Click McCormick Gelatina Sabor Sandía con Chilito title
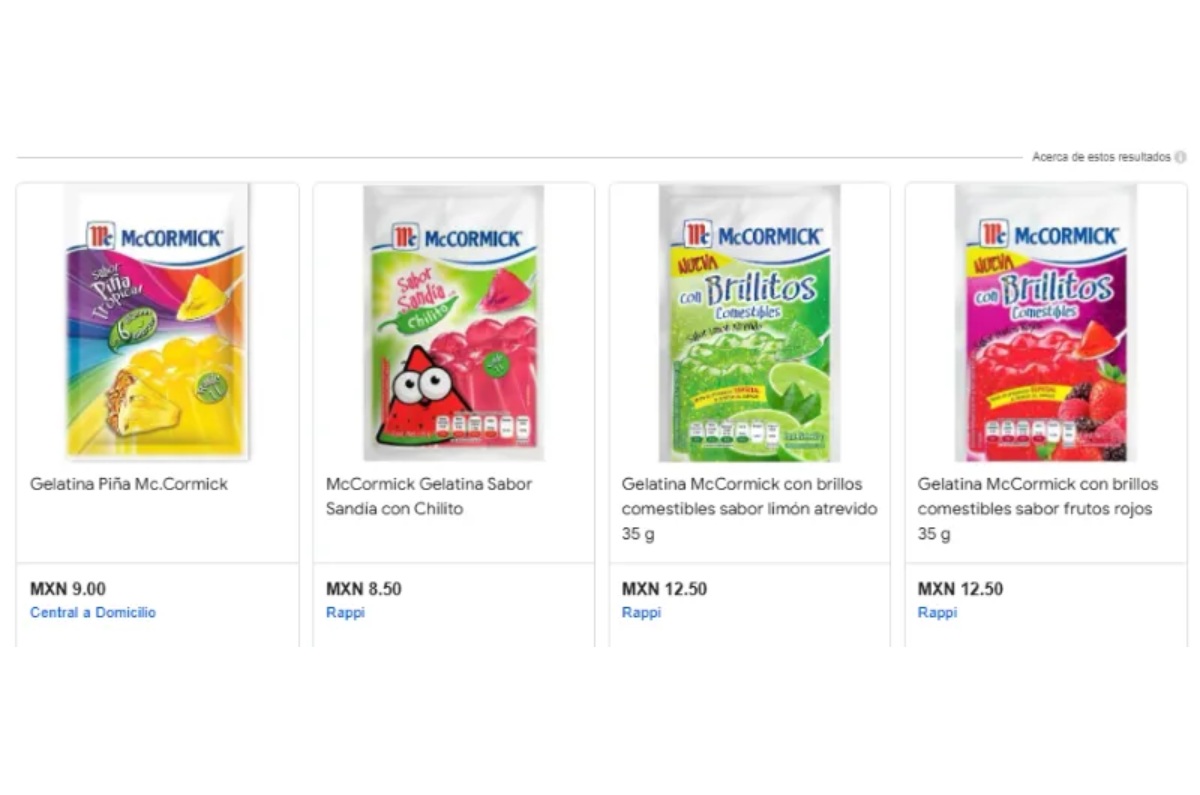 click(429, 496)
